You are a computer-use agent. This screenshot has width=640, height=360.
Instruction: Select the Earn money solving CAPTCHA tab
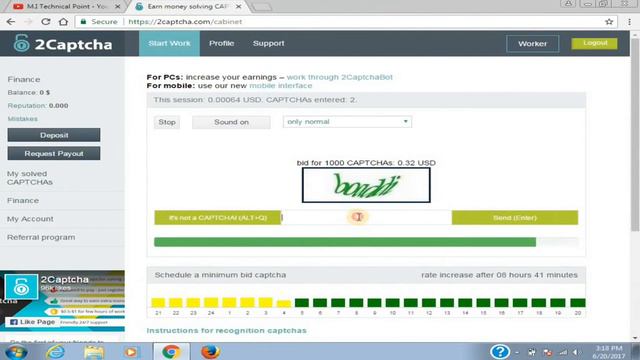point(187,7)
